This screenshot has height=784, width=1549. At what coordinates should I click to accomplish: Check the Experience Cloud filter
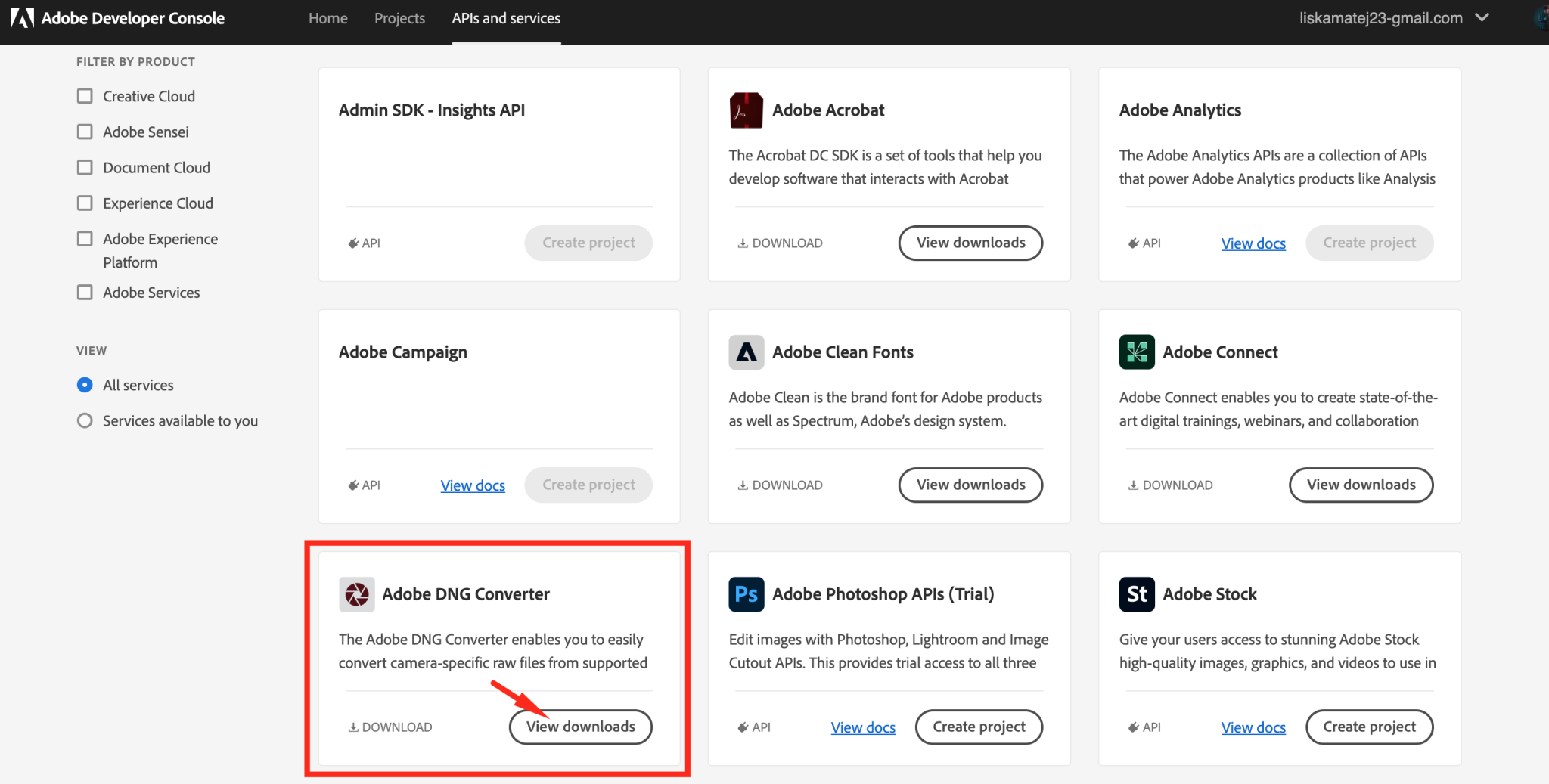coord(85,203)
